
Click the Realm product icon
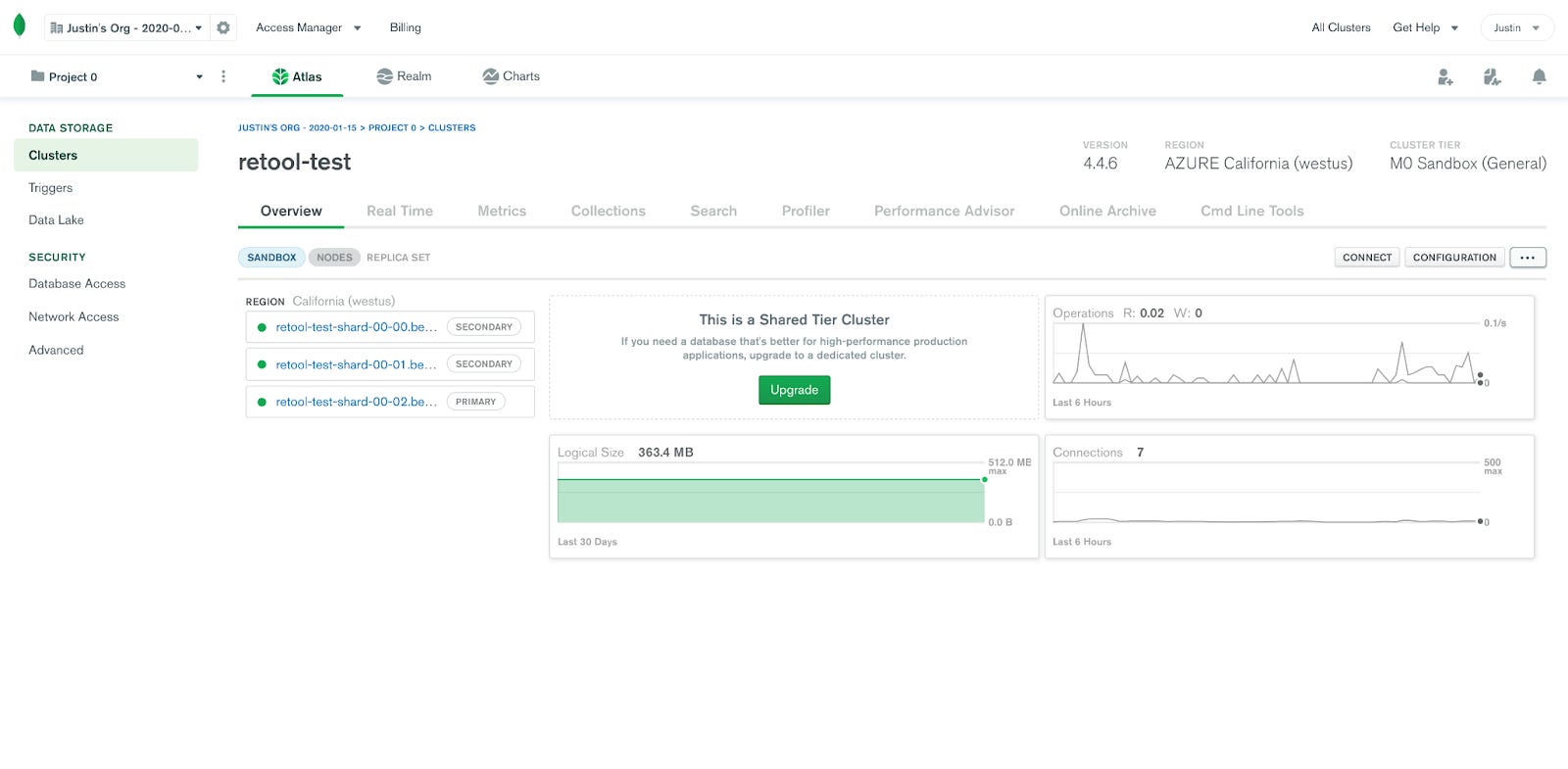(x=384, y=76)
